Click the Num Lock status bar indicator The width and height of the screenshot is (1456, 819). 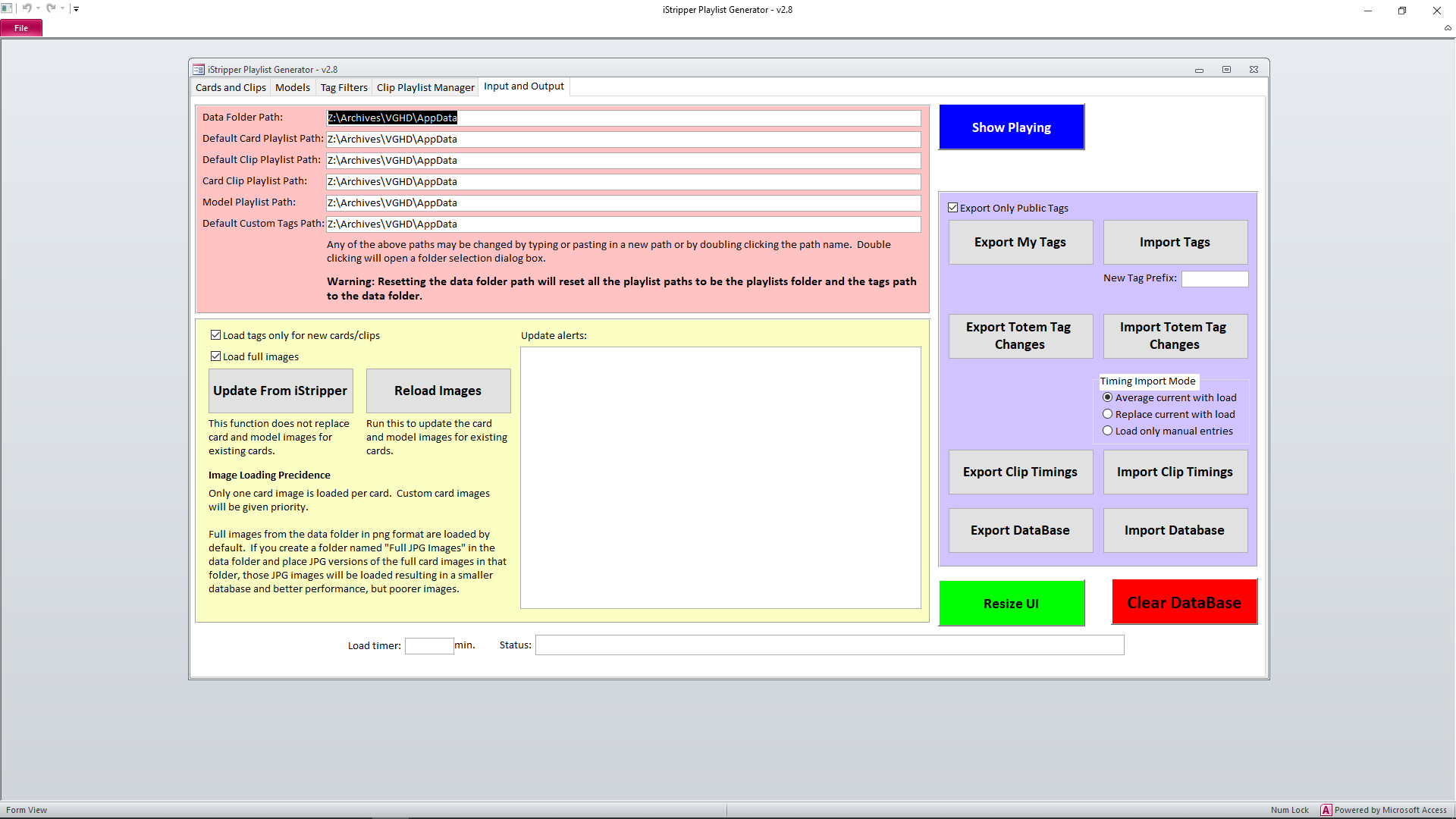pyautogui.click(x=1290, y=810)
